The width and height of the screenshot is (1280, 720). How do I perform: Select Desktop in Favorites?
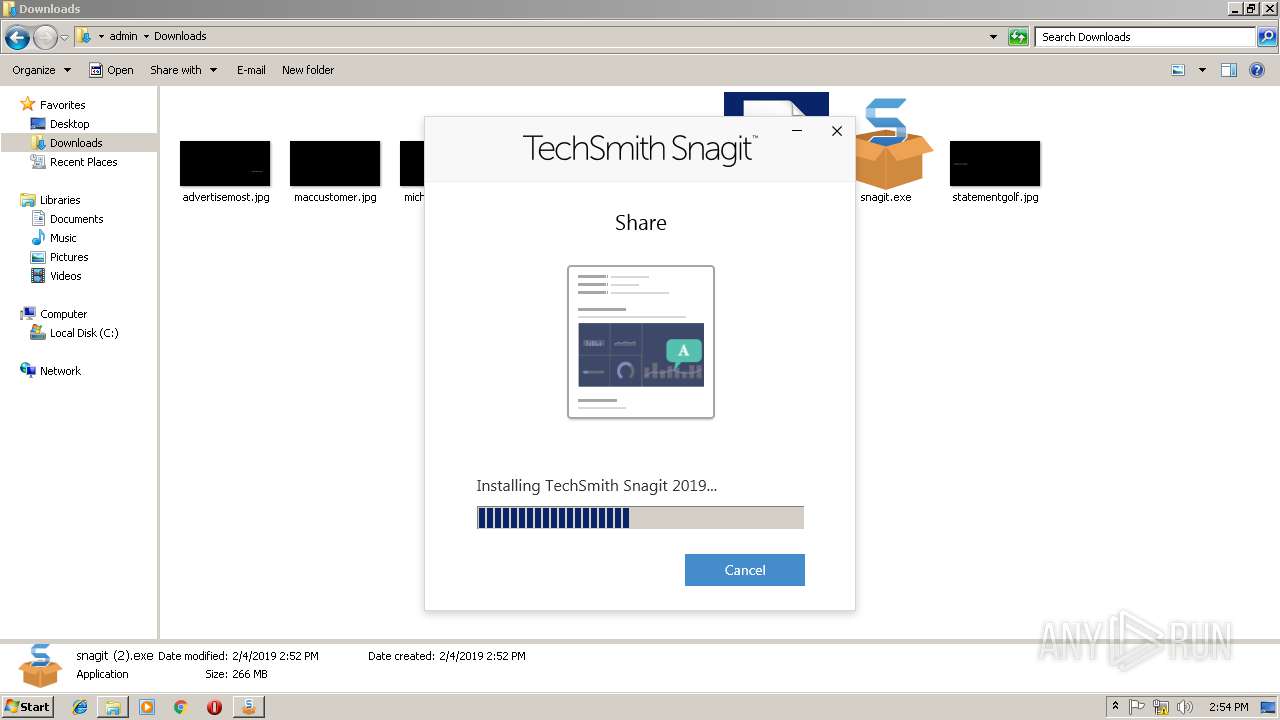[69, 124]
